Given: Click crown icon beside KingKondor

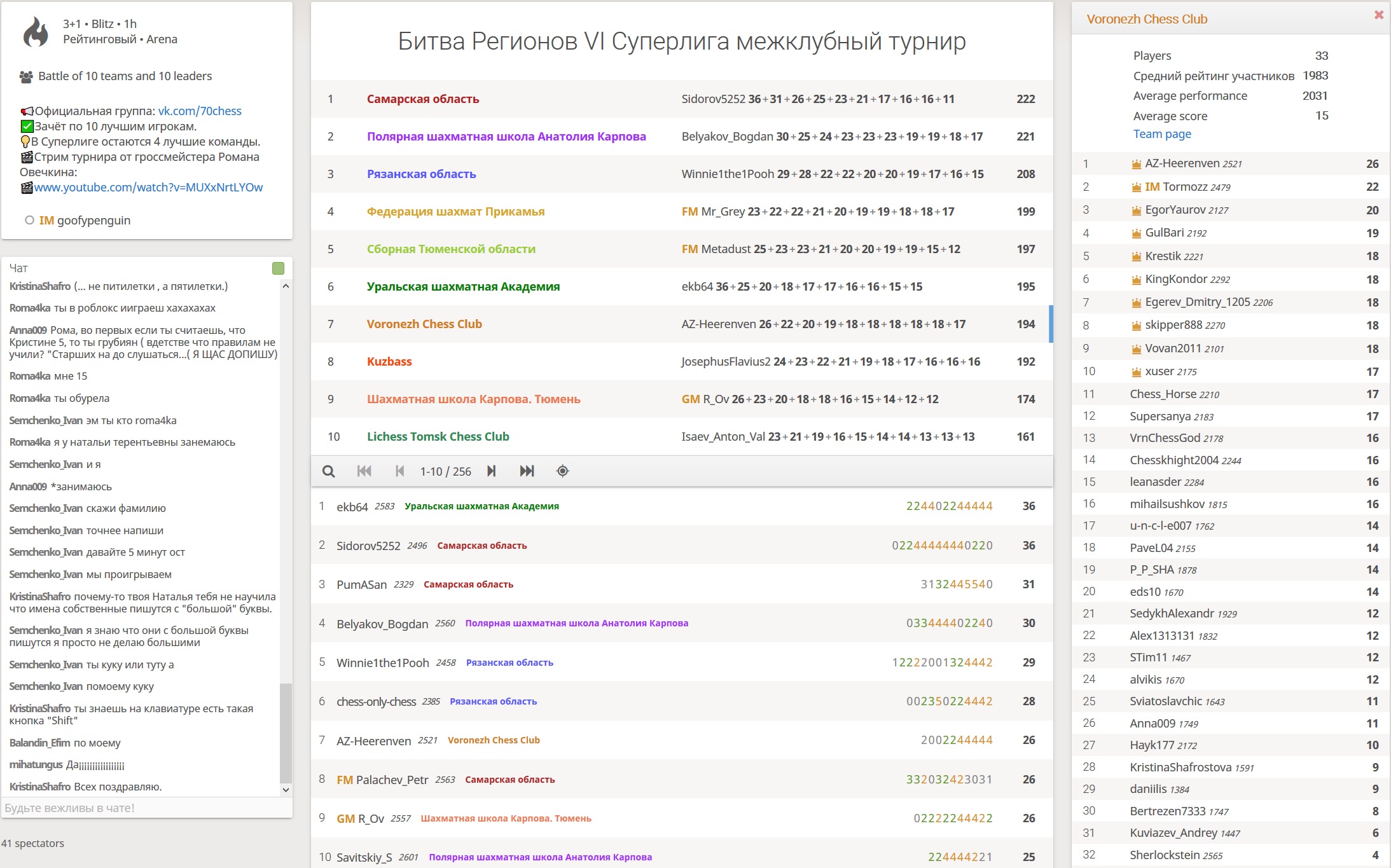Looking at the screenshot, I should tap(1136, 280).
